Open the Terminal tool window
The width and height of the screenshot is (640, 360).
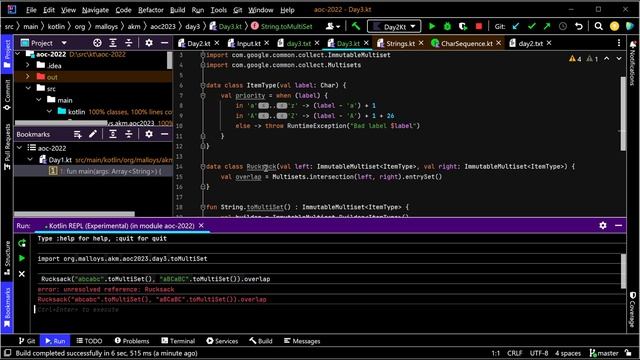178,341
